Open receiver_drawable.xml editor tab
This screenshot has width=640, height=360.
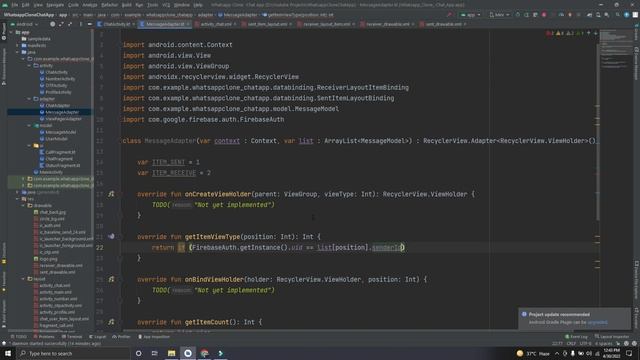(x=387, y=24)
